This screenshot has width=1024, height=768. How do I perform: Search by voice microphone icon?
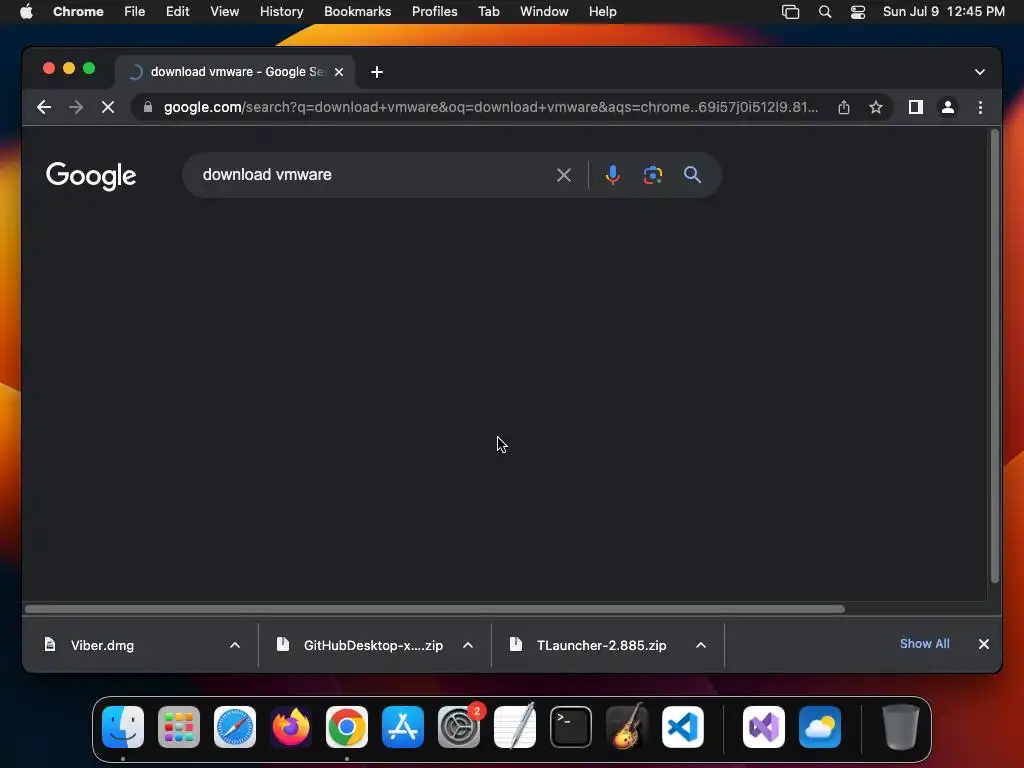click(613, 175)
